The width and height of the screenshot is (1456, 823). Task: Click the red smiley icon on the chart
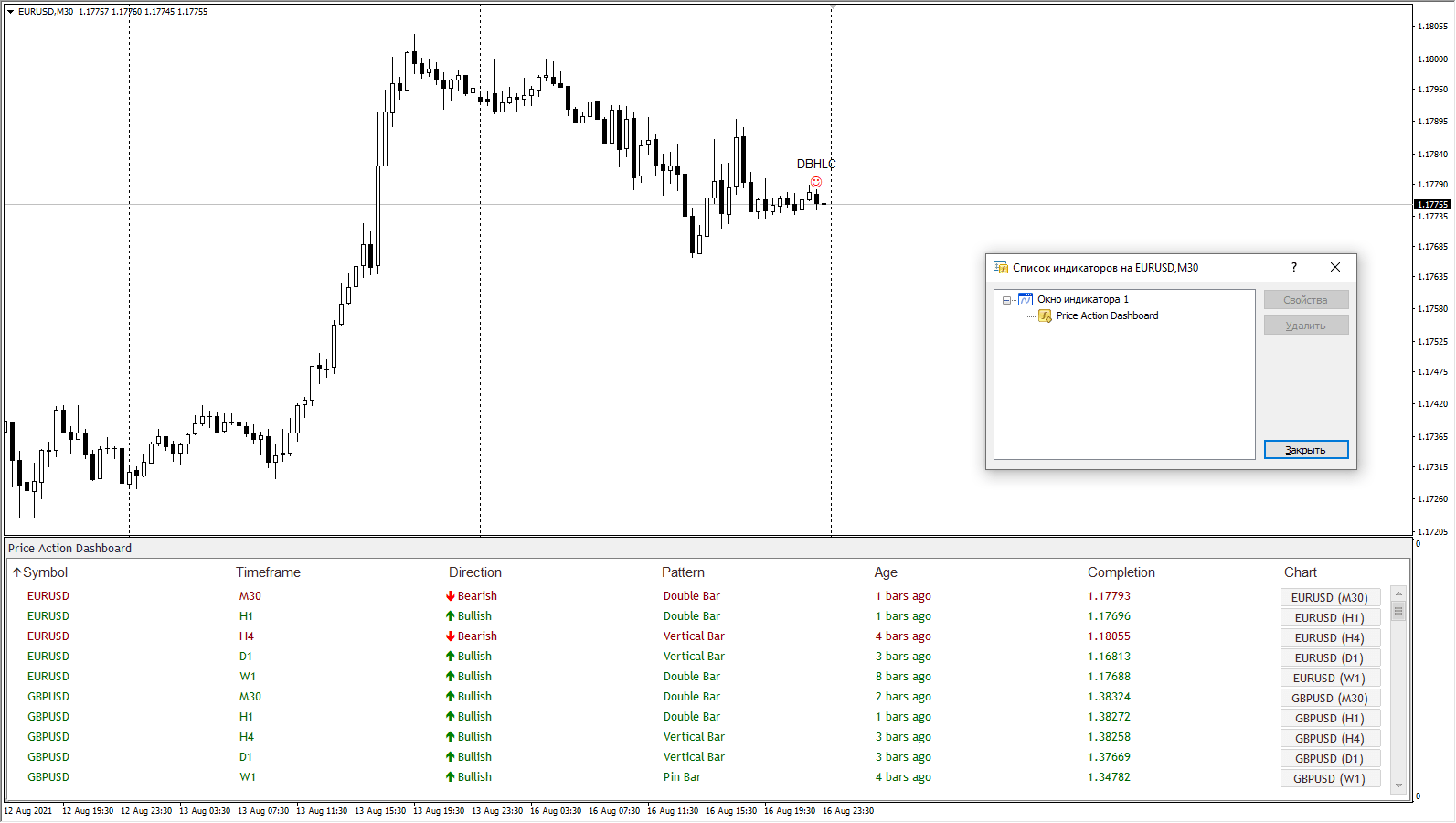pos(816,182)
